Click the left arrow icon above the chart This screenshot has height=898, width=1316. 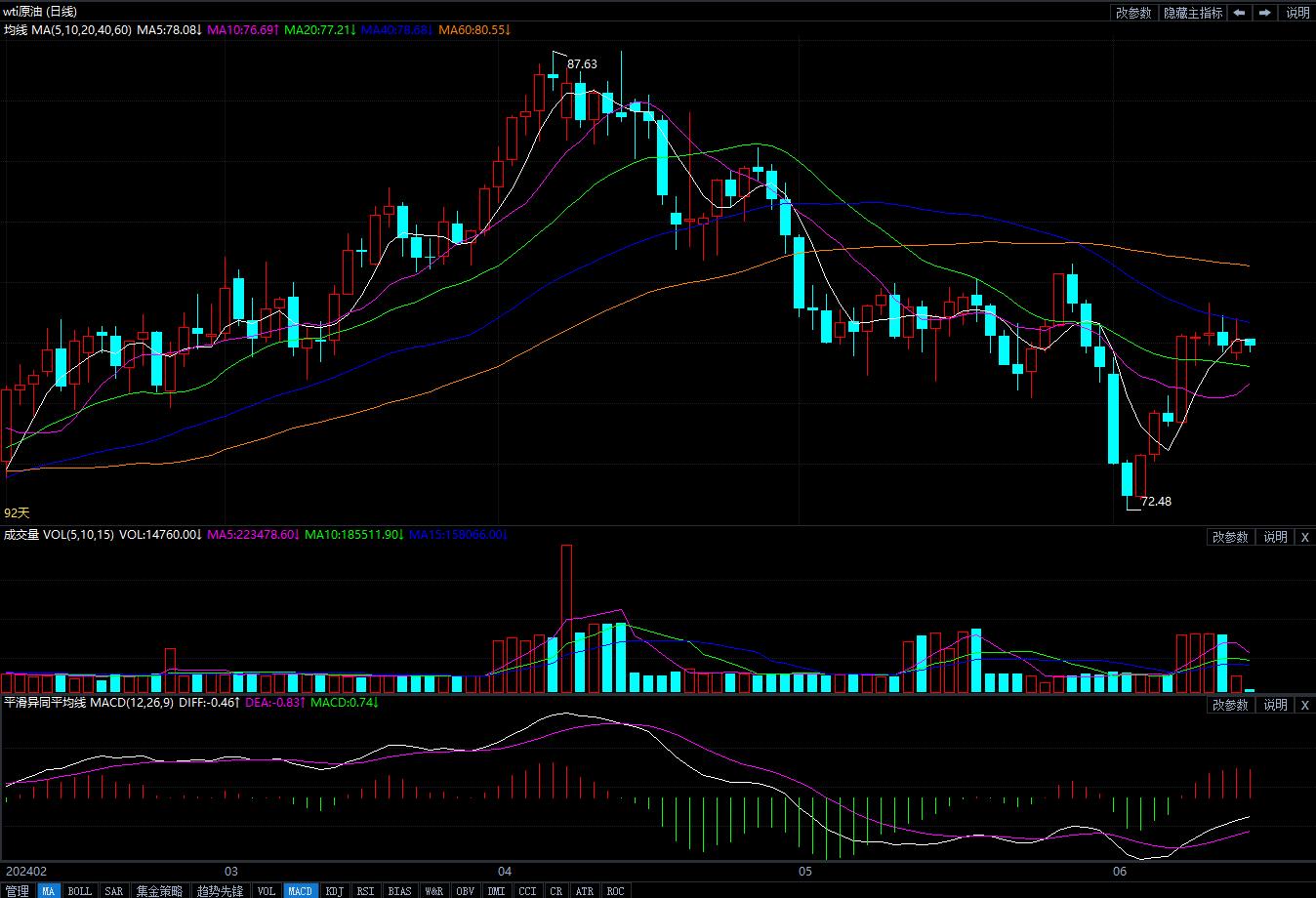coord(1239,13)
